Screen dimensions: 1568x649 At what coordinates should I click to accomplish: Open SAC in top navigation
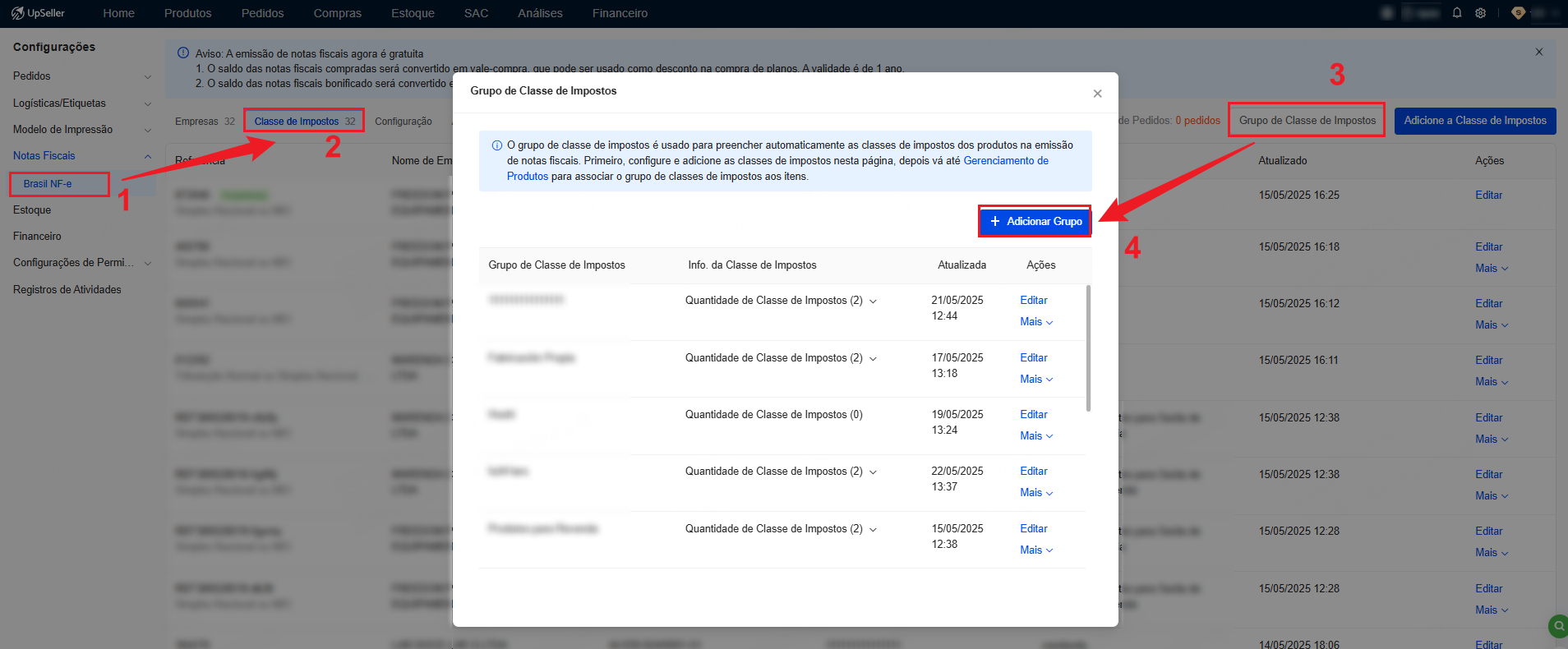(x=477, y=13)
